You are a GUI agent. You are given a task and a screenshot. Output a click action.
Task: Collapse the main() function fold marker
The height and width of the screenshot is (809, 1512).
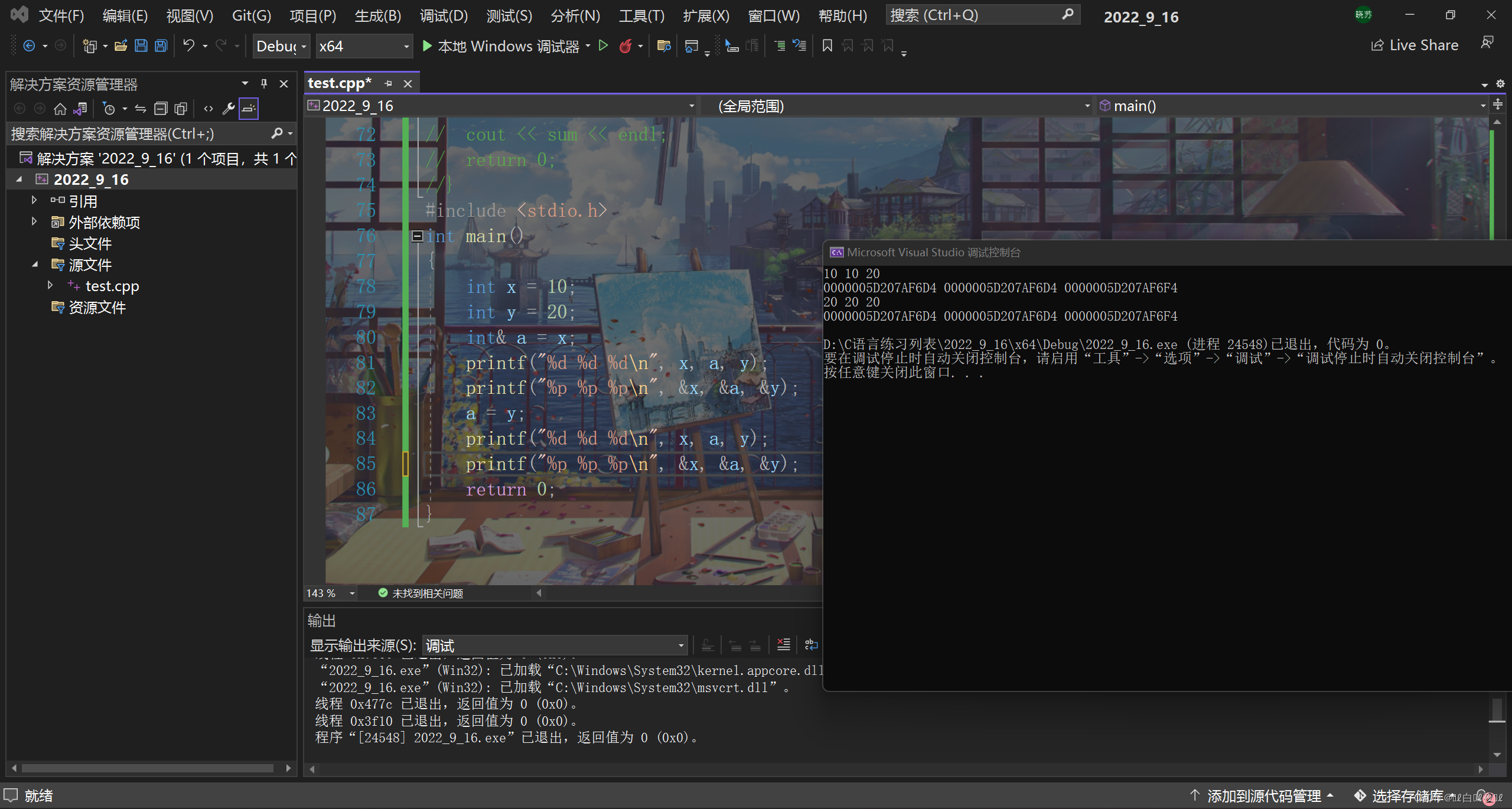pyautogui.click(x=417, y=236)
